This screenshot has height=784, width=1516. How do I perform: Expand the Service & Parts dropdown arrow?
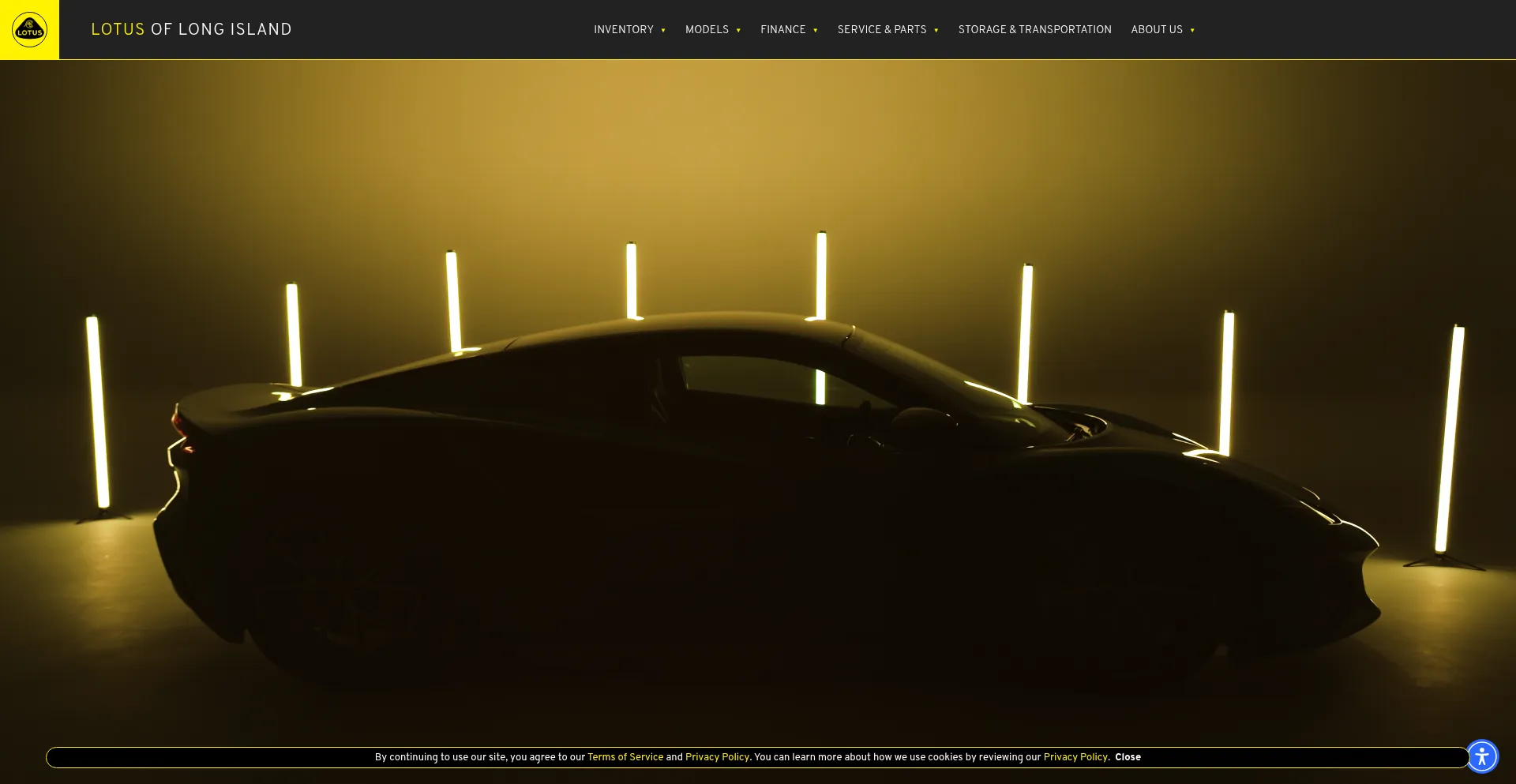(x=936, y=31)
